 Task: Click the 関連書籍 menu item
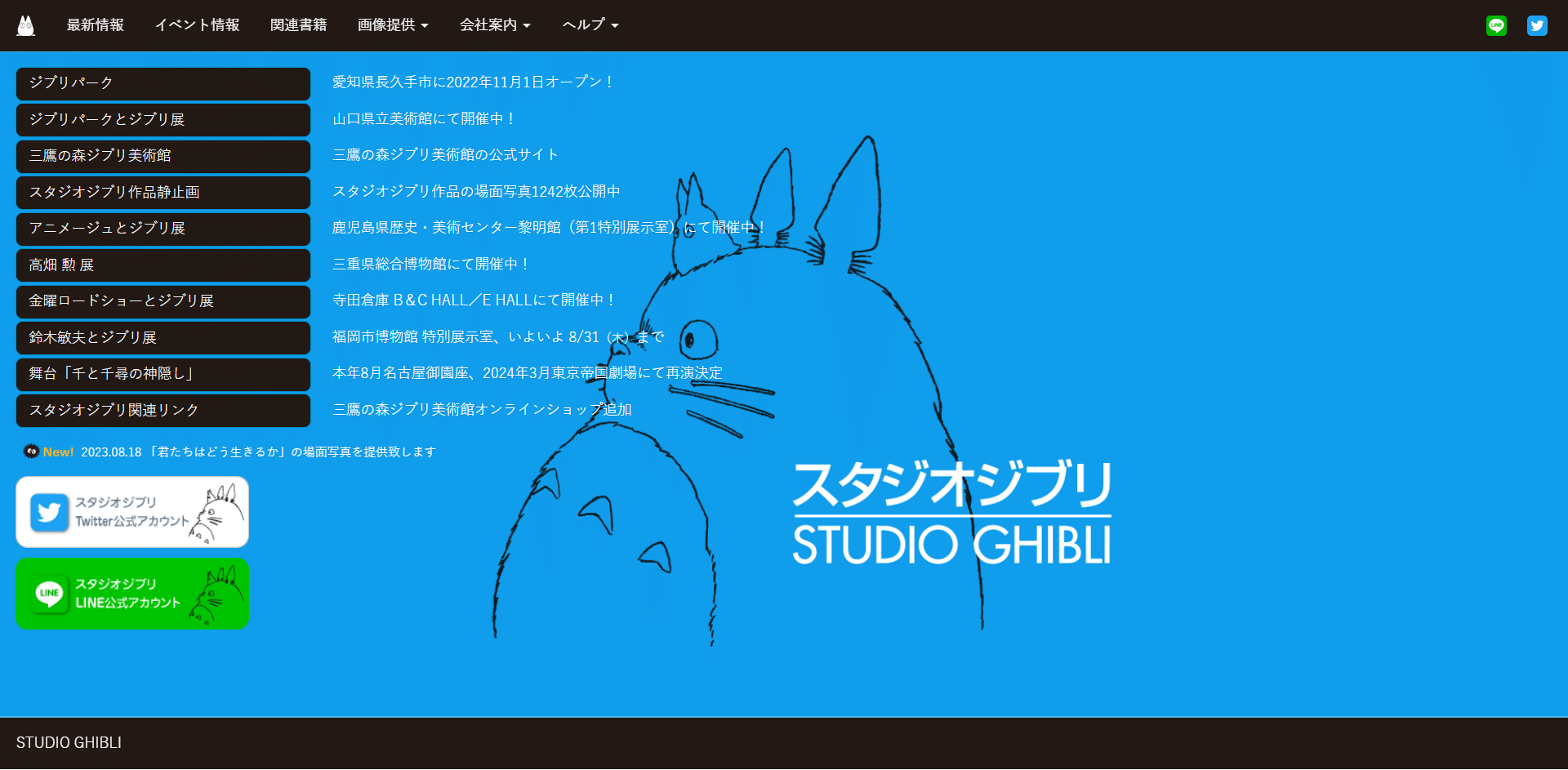pos(298,25)
